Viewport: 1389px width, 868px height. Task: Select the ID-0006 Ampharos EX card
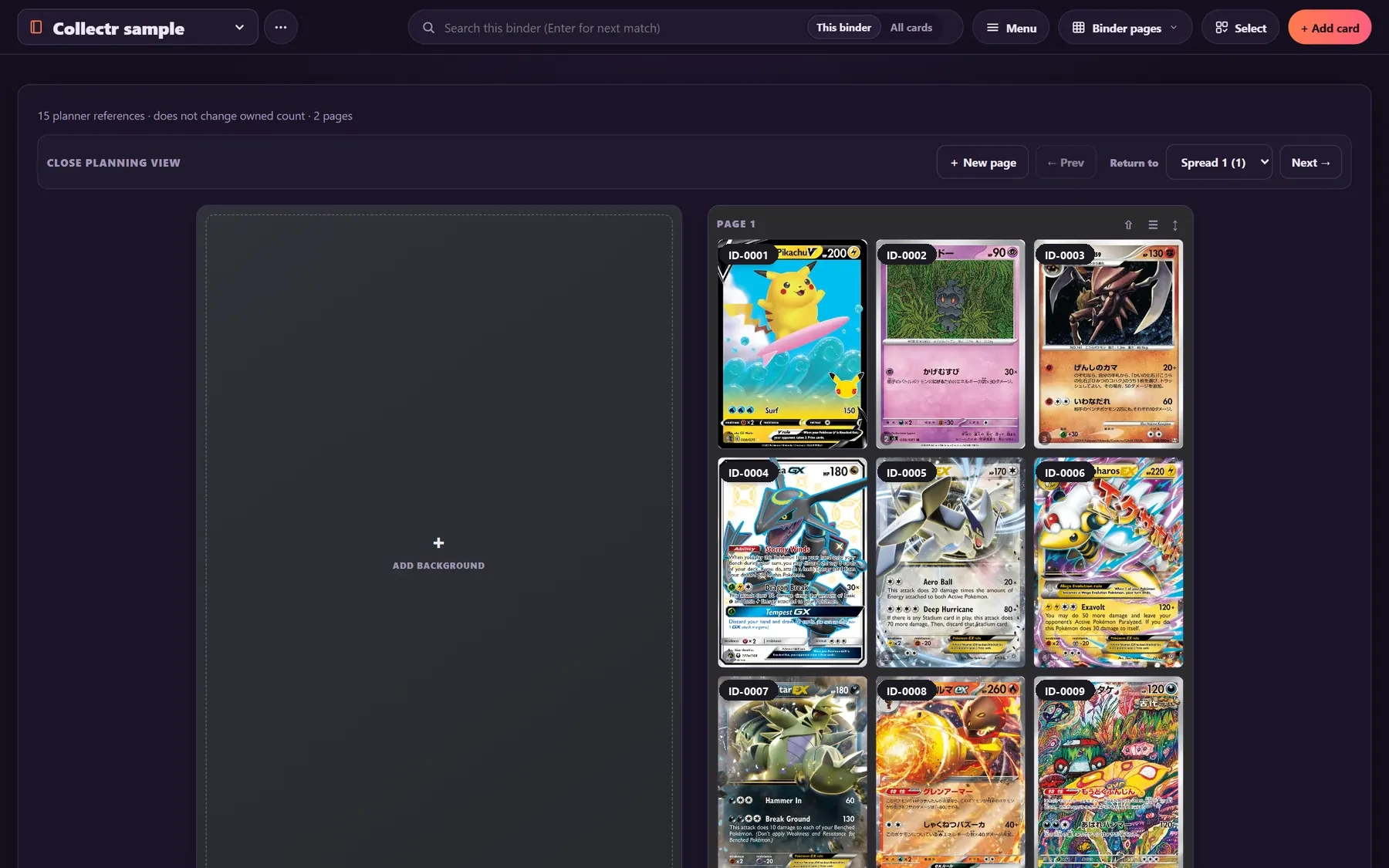[1108, 562]
